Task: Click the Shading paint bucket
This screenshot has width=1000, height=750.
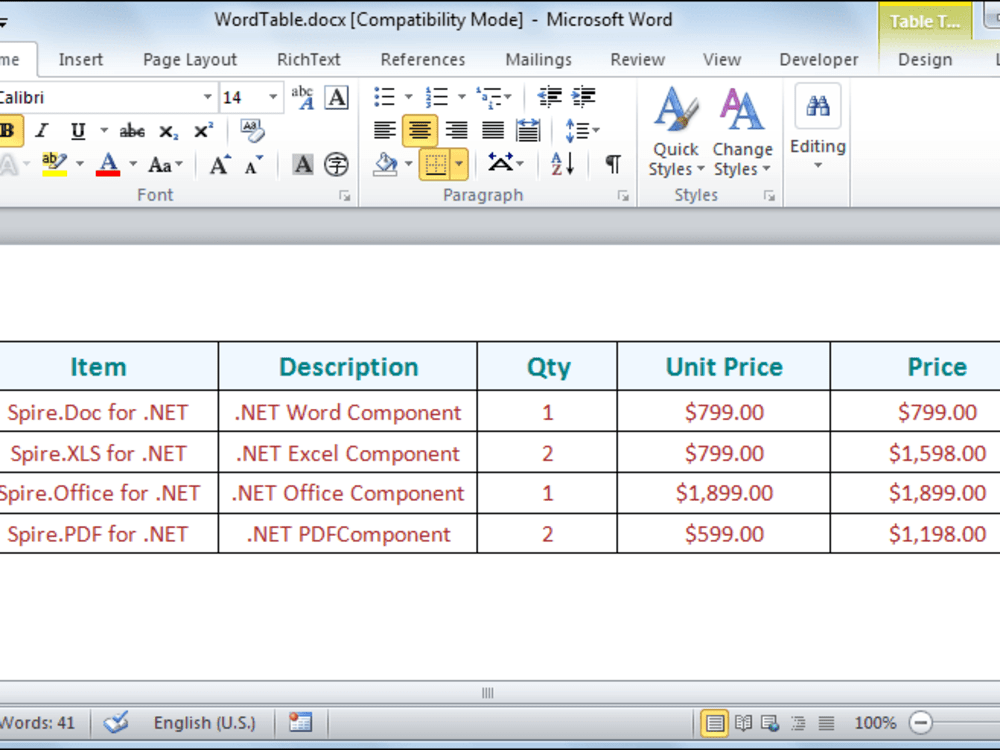Action: tap(385, 165)
